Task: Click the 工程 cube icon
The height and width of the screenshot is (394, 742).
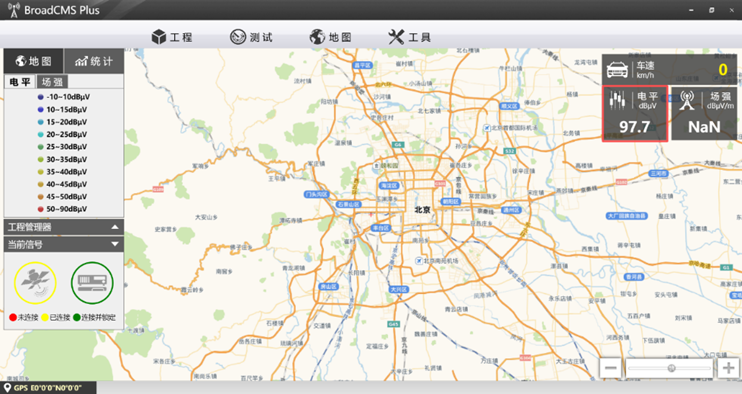Action: tap(159, 37)
